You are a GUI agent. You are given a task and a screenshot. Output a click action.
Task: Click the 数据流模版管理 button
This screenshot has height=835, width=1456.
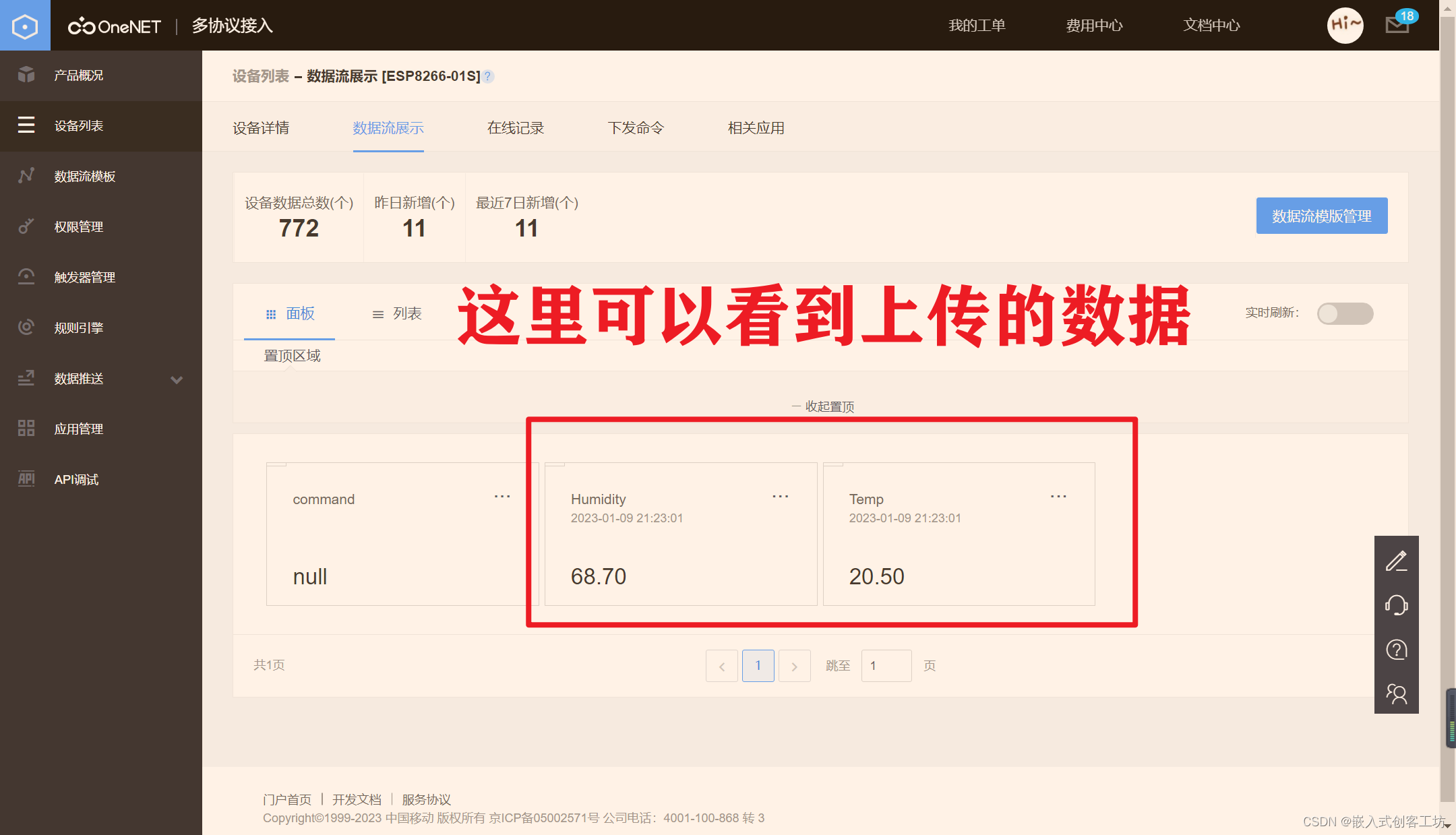(1321, 216)
